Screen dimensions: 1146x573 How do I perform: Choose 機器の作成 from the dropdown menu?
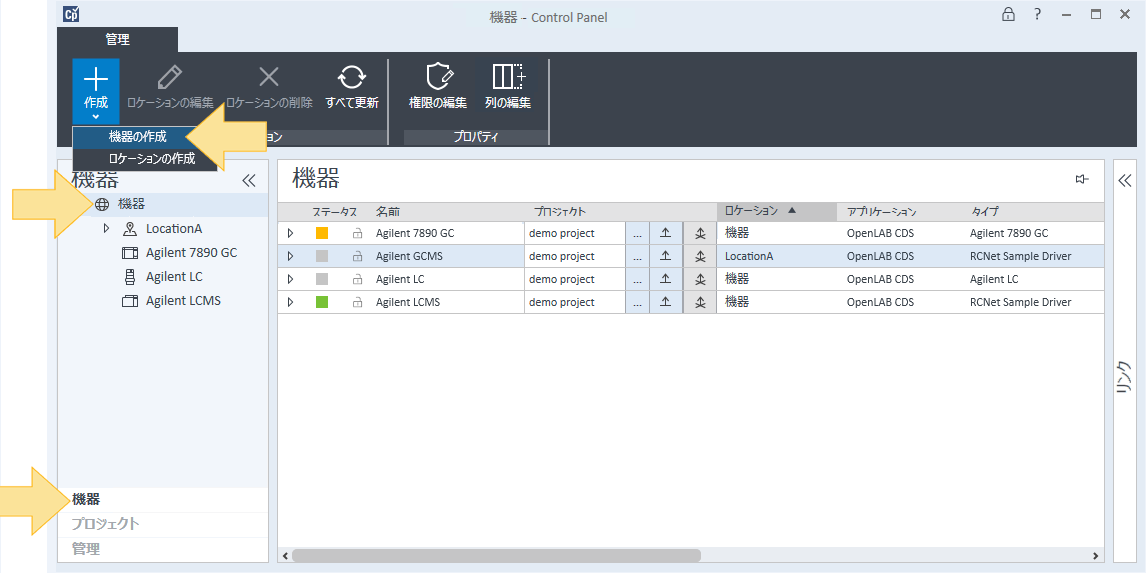137,137
